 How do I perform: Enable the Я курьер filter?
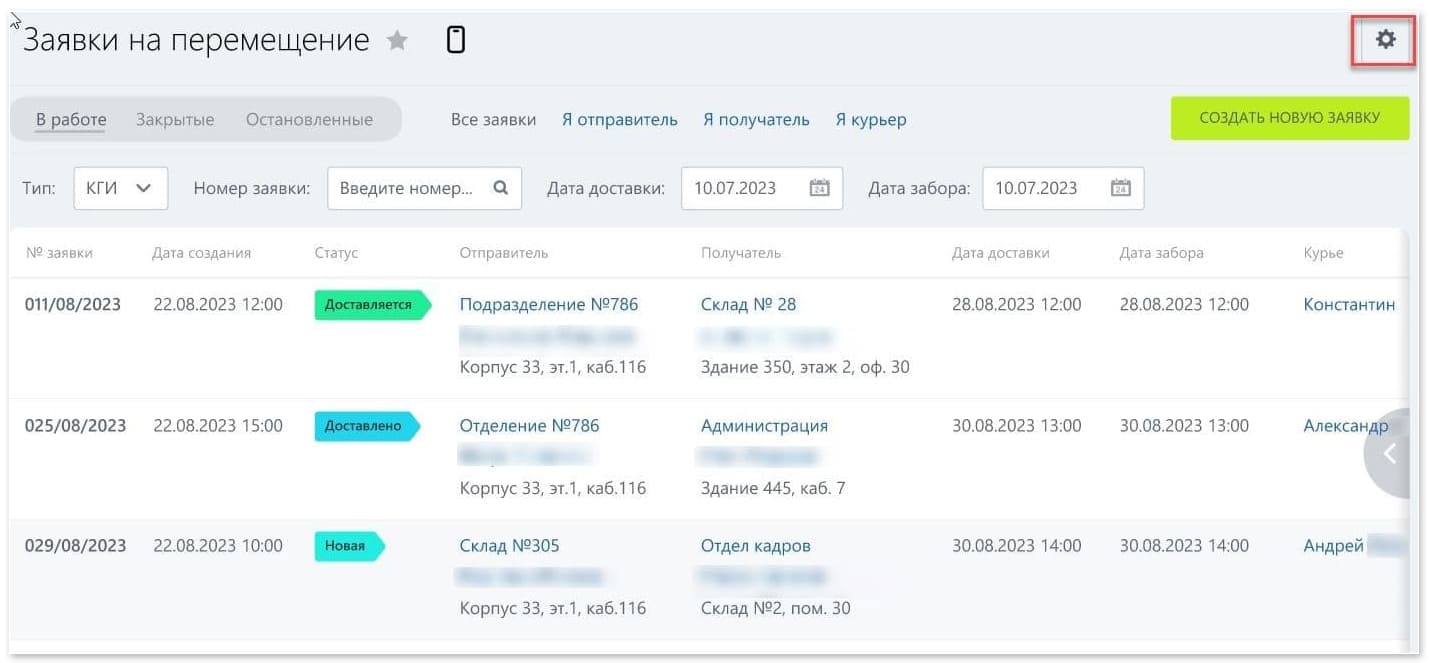coord(870,119)
